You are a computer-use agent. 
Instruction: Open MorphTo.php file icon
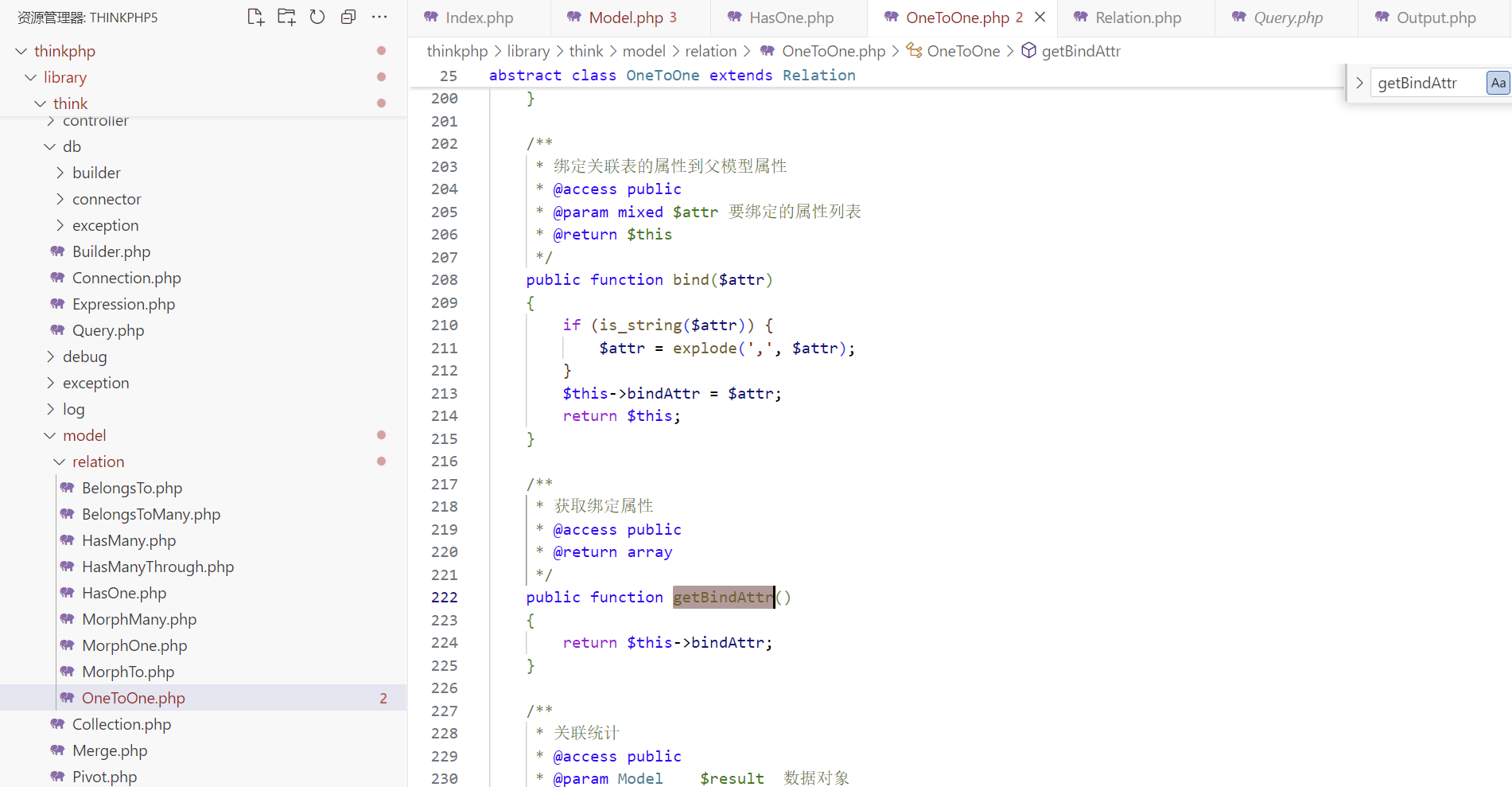click(x=67, y=672)
